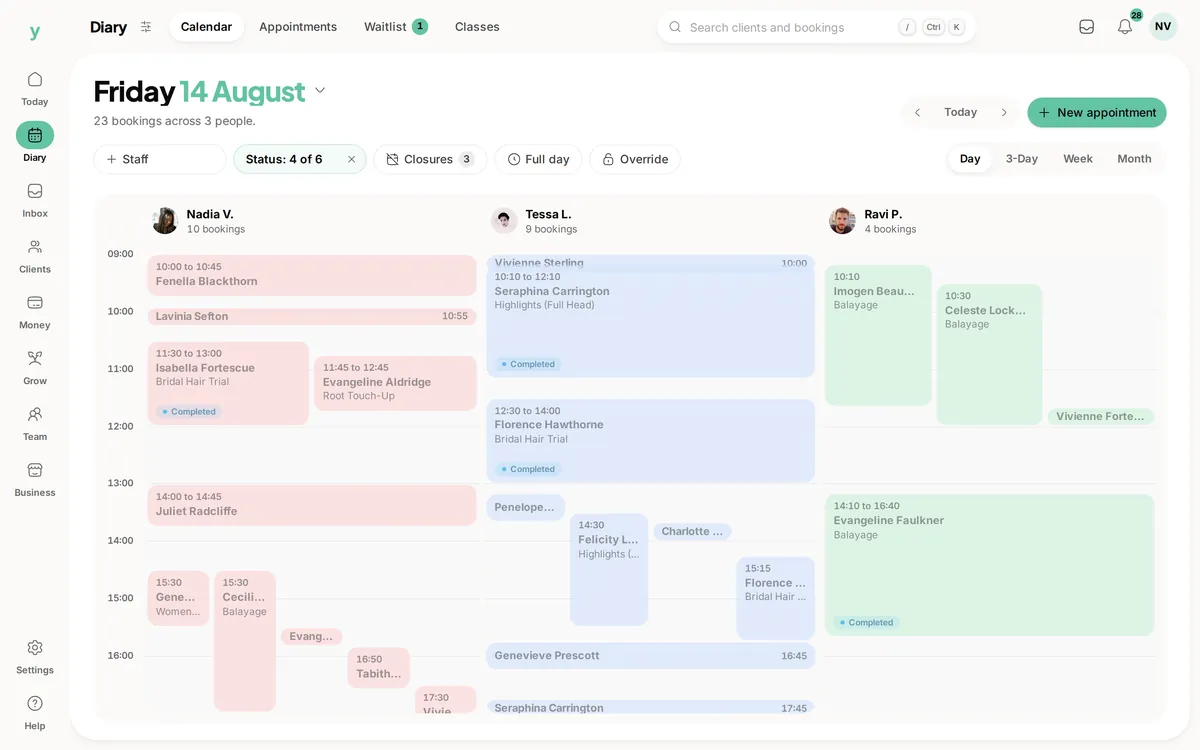
Task: Open the Waitlist tab
Action: coord(396,27)
